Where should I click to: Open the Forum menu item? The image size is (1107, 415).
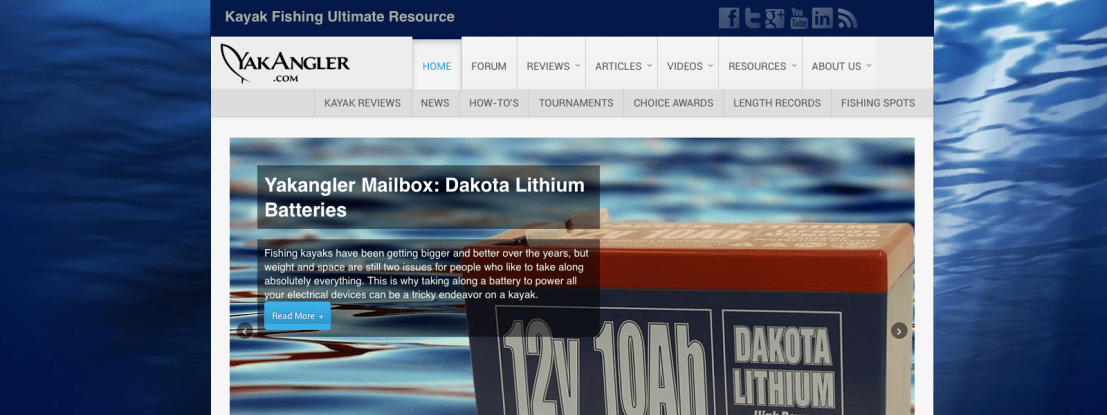489,67
